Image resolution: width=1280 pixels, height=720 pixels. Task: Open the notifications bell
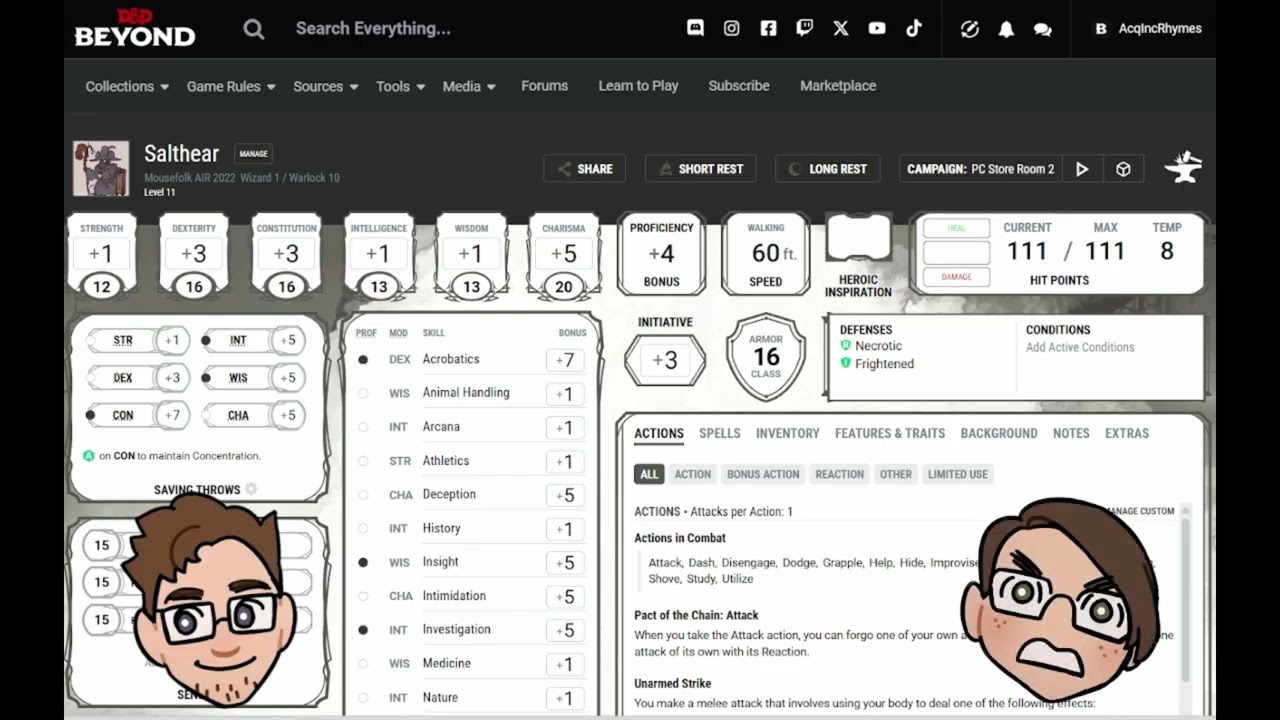click(x=1006, y=29)
